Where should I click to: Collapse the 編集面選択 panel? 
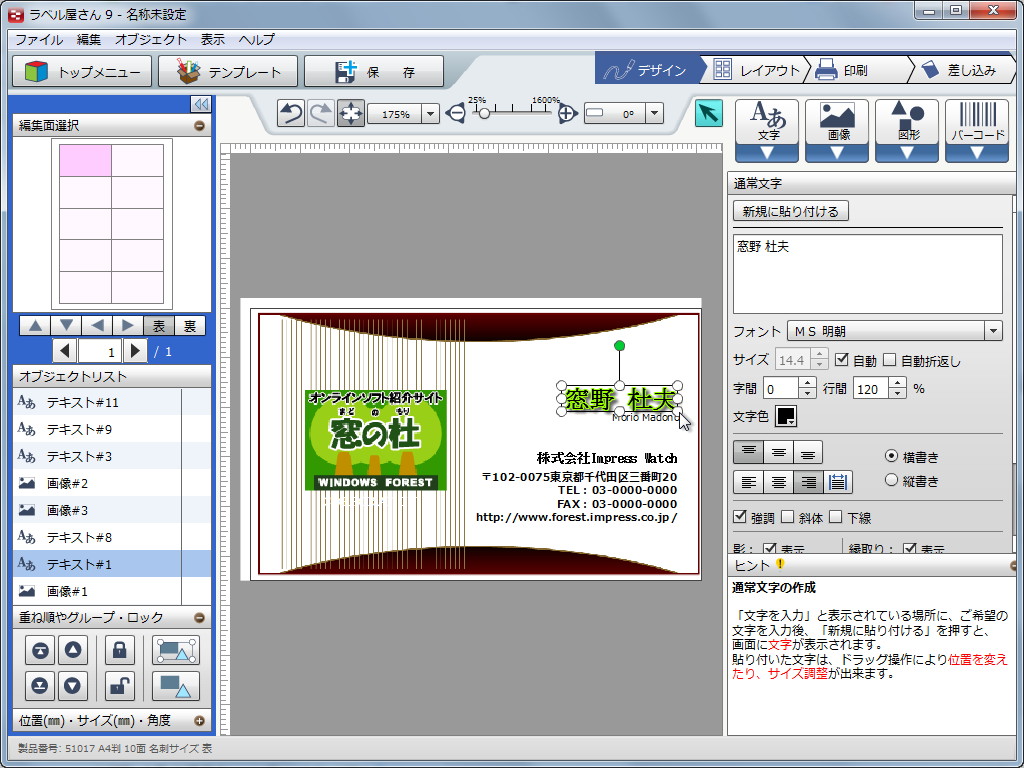(x=199, y=125)
